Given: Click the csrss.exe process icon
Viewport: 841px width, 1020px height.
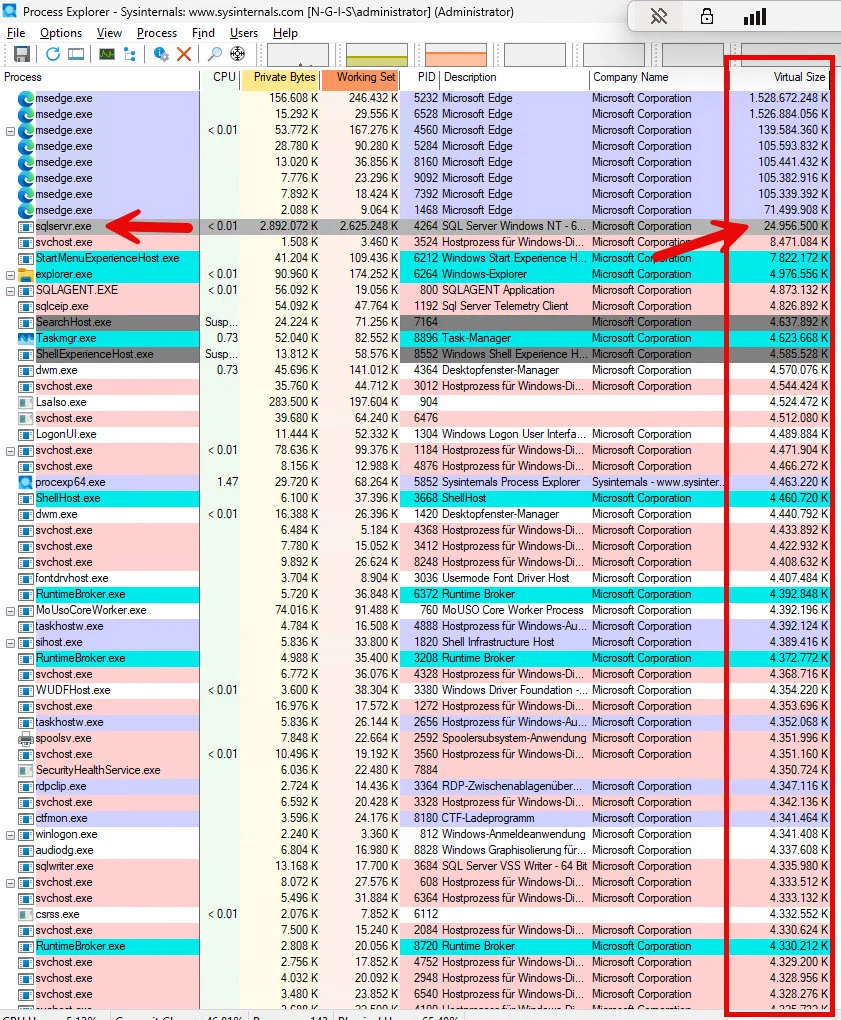Looking at the screenshot, I should 25,914.
